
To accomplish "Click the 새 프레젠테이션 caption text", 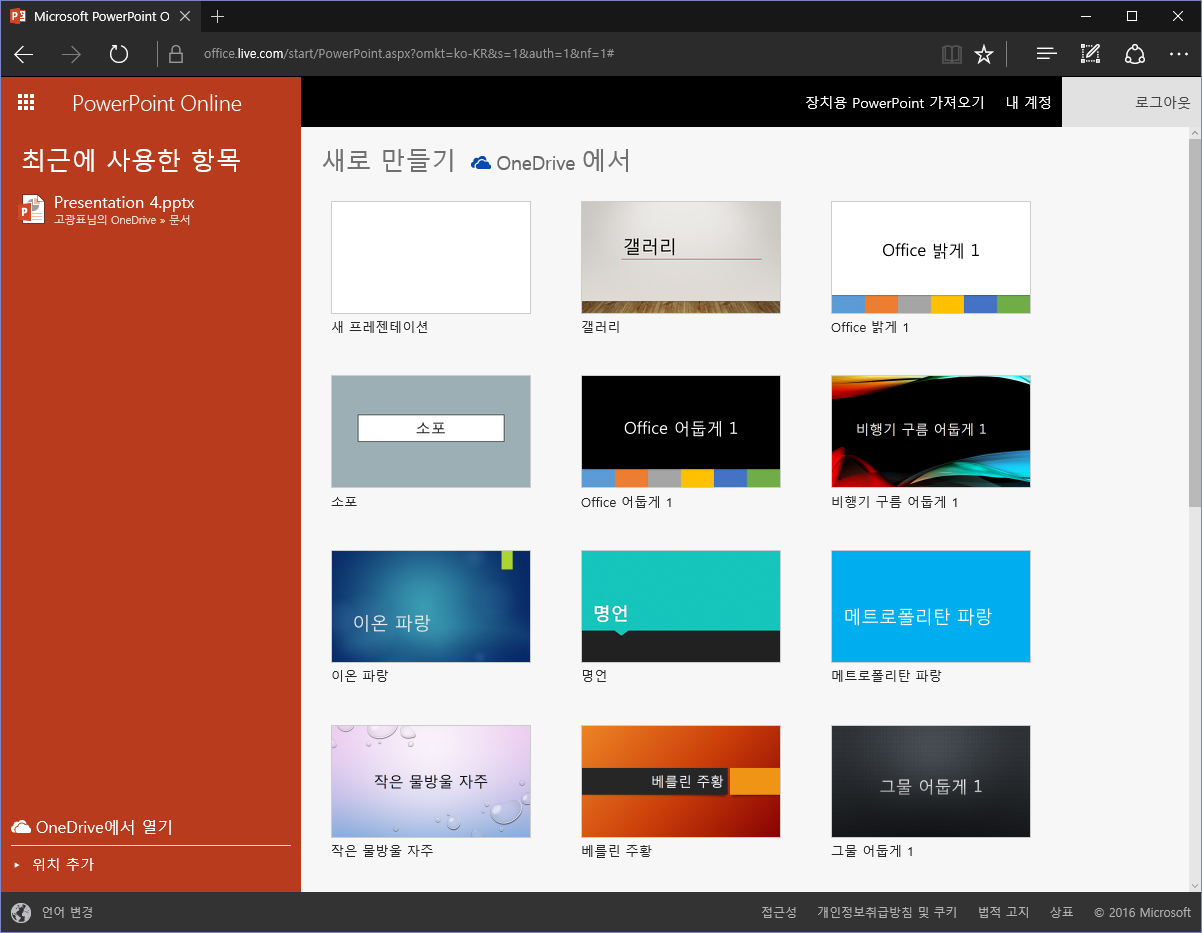I will point(380,327).
